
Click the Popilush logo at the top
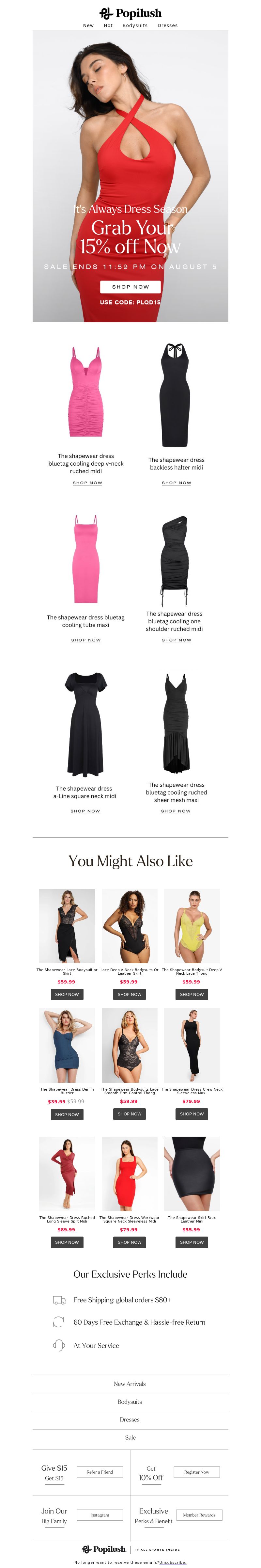click(130, 13)
